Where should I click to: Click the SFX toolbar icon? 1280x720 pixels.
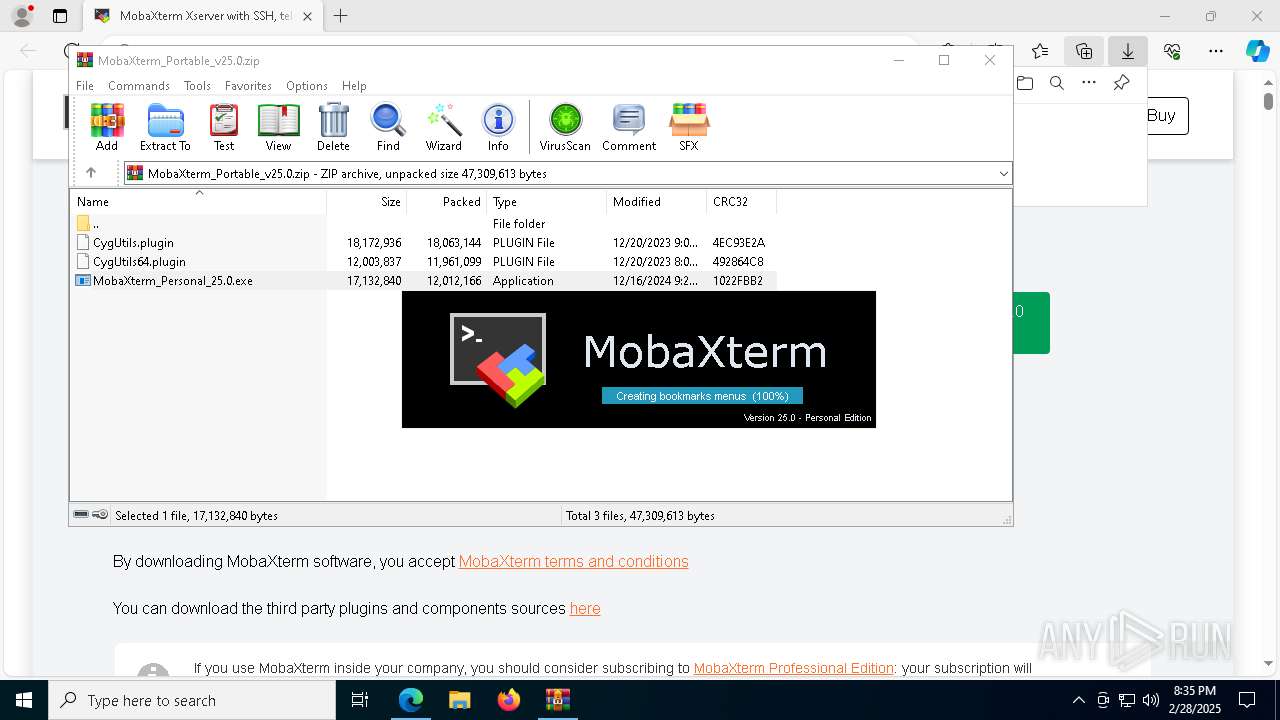click(x=689, y=127)
